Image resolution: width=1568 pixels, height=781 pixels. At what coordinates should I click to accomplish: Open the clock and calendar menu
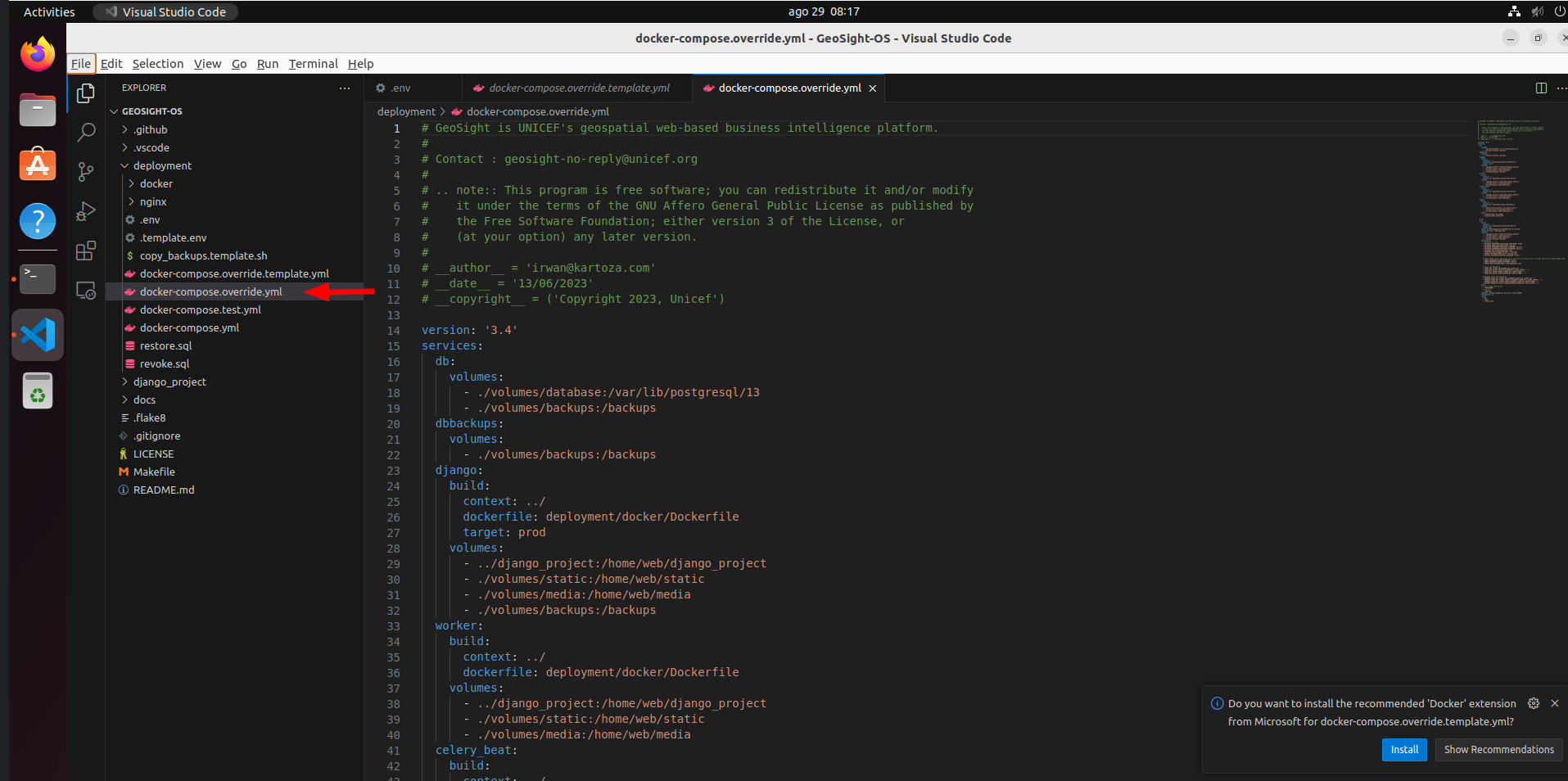[824, 11]
